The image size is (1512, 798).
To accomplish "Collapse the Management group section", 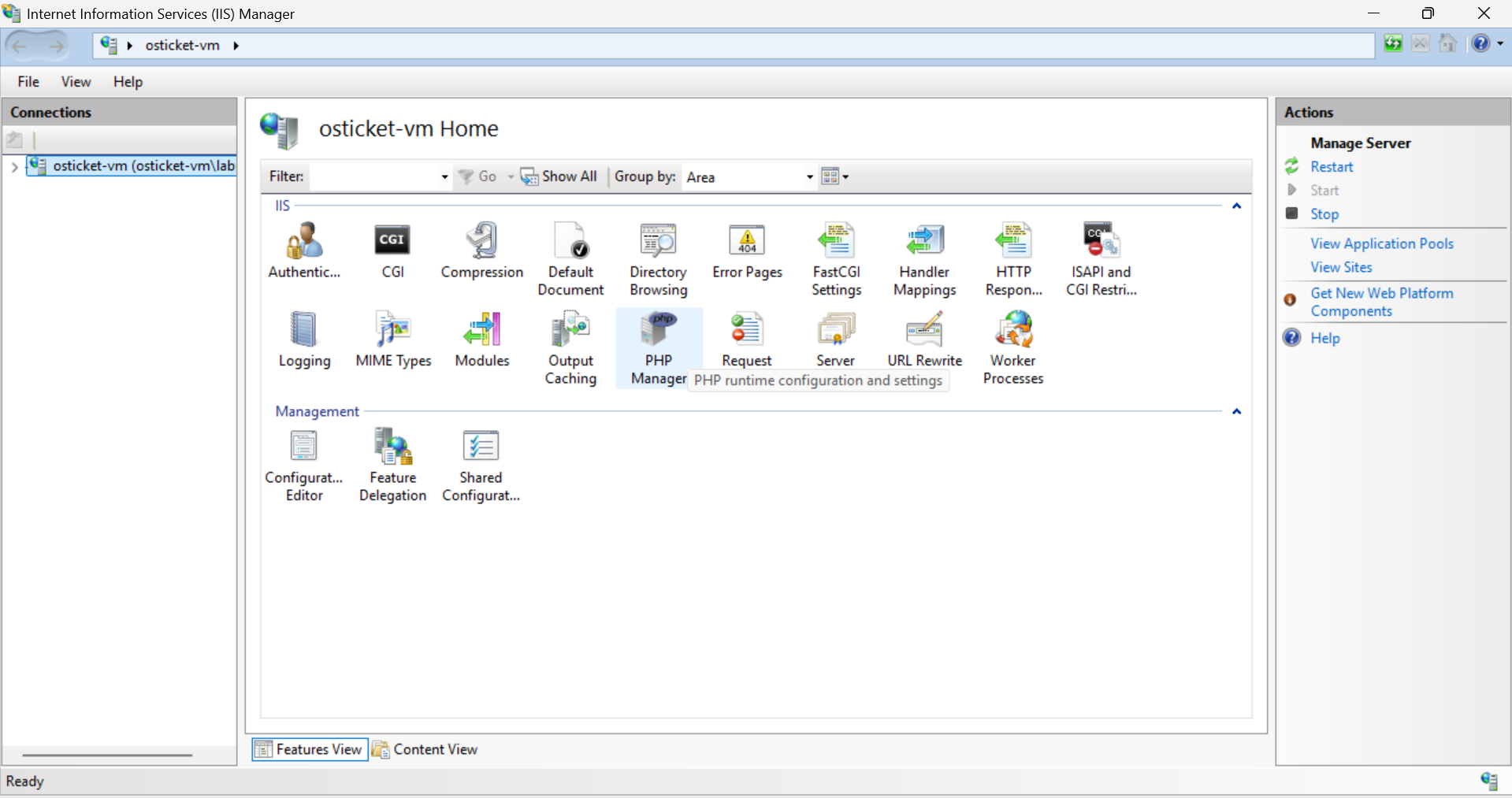I will click(1236, 411).
